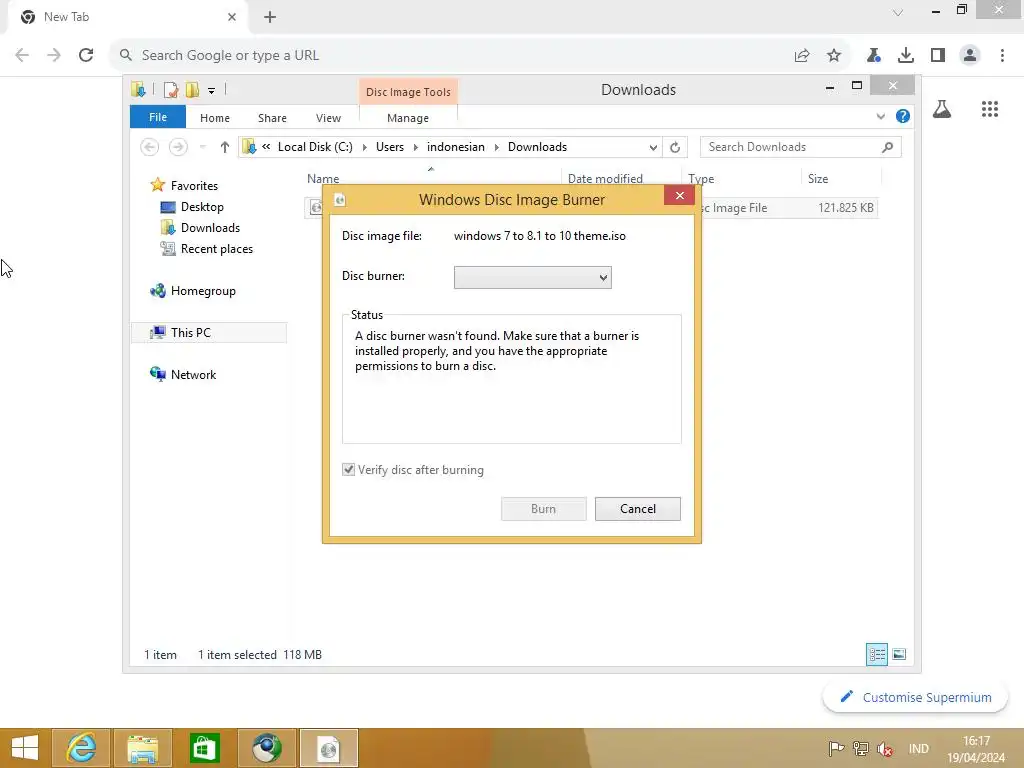Open the browser three-dot menu

click(x=1002, y=56)
